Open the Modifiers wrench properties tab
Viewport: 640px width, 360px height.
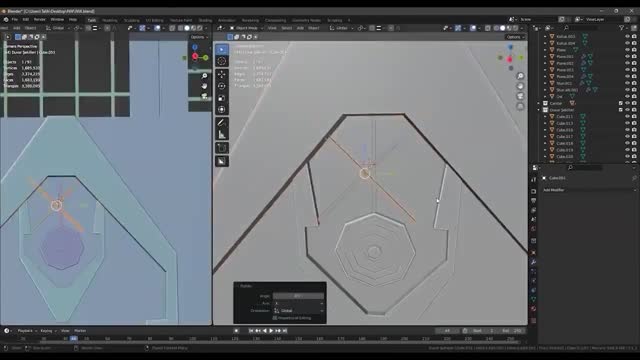click(533, 262)
